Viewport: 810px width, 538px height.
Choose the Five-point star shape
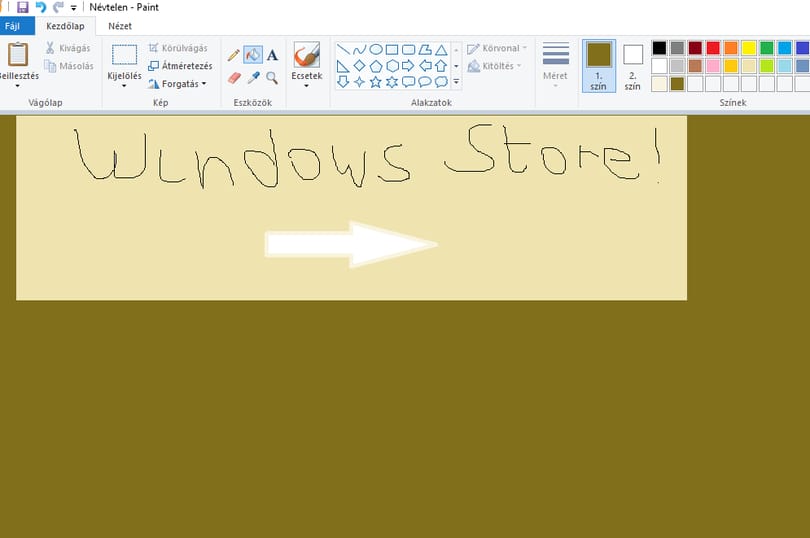pos(376,82)
